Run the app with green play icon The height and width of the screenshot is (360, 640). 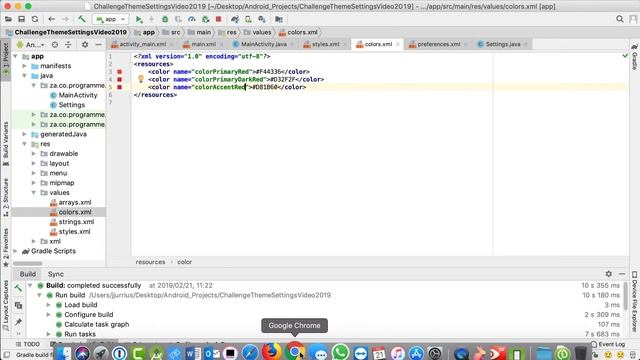[x=139, y=19]
